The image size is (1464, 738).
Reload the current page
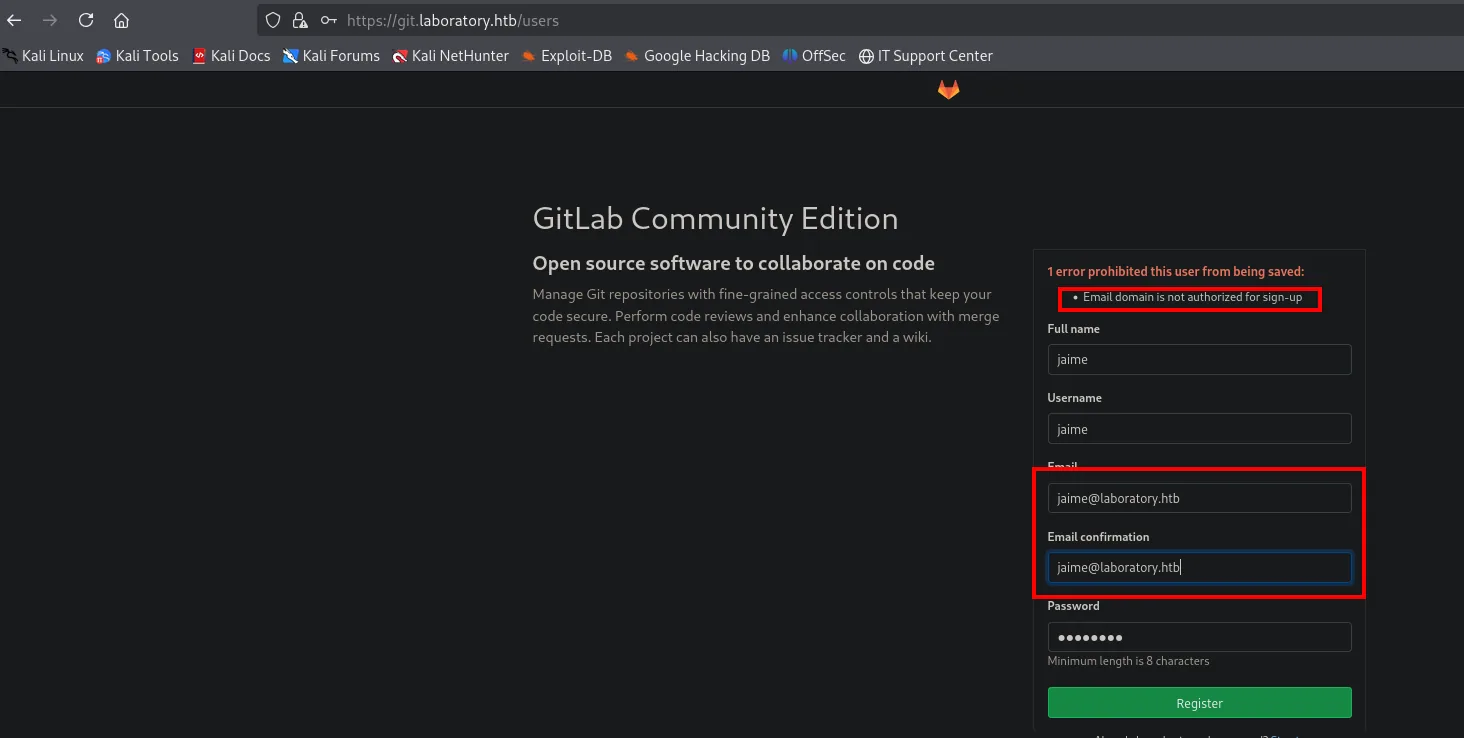(x=86, y=20)
